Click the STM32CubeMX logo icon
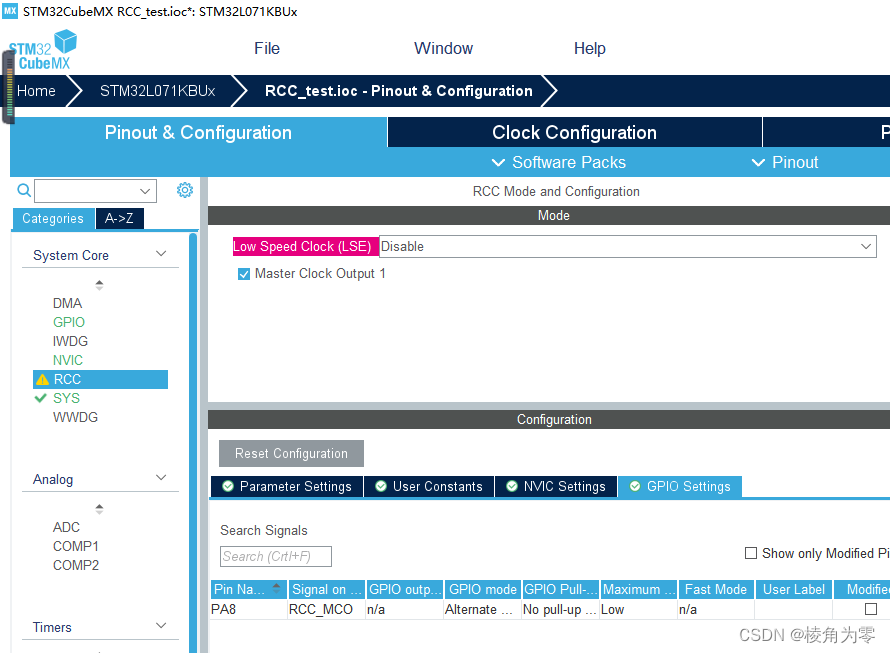Screen dimensions: 890x653 click(x=43, y=50)
